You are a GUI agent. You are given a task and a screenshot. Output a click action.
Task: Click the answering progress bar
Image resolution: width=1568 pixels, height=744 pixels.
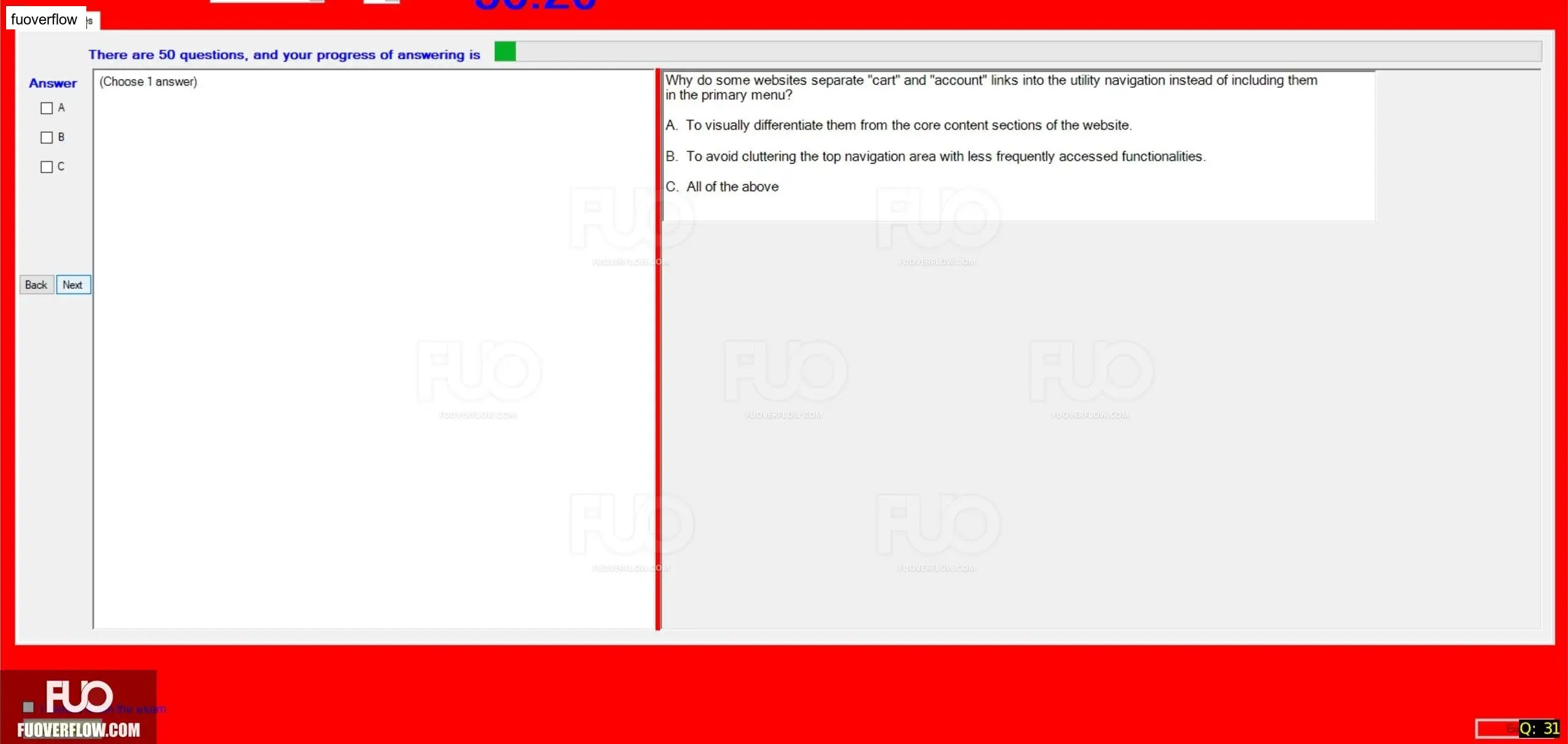click(1017, 51)
